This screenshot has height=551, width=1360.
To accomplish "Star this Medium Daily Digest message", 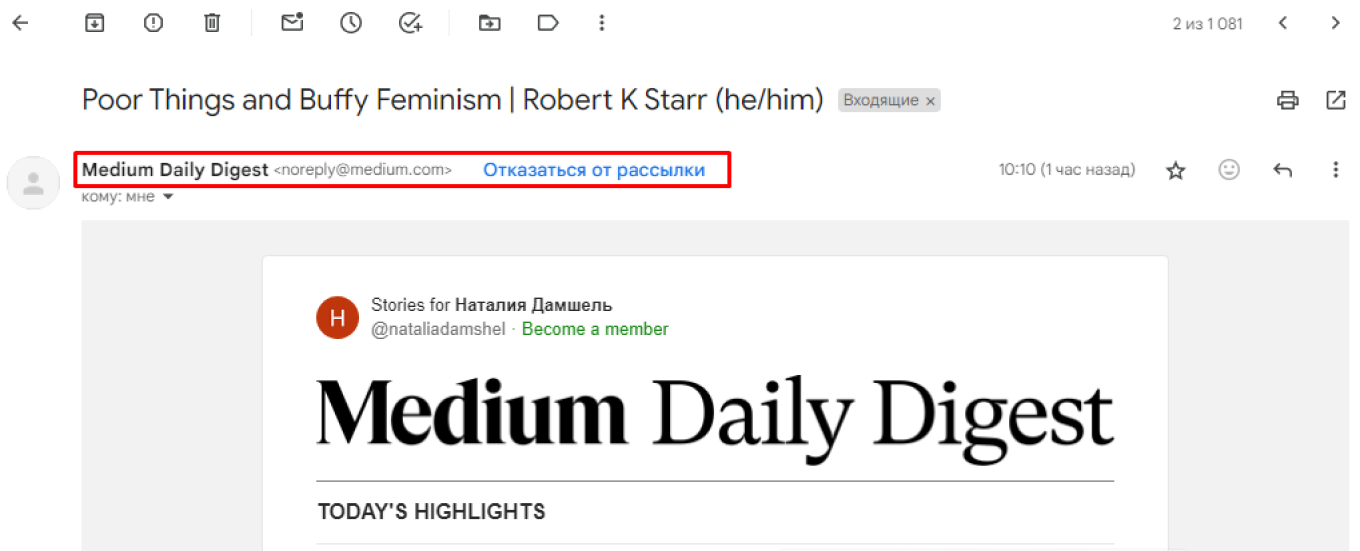I will point(1176,170).
